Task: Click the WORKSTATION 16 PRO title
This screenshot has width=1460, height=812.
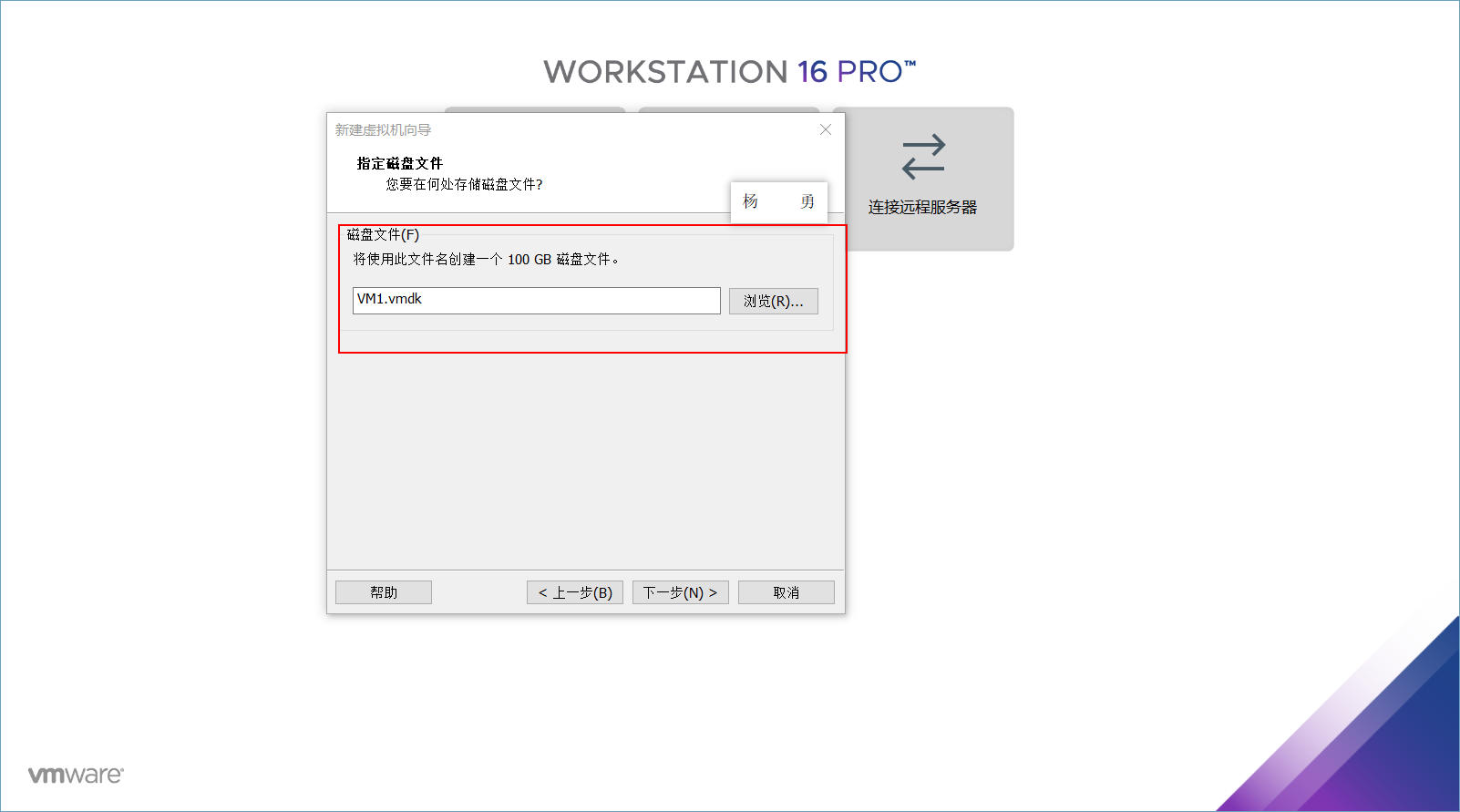Action: tap(730, 72)
